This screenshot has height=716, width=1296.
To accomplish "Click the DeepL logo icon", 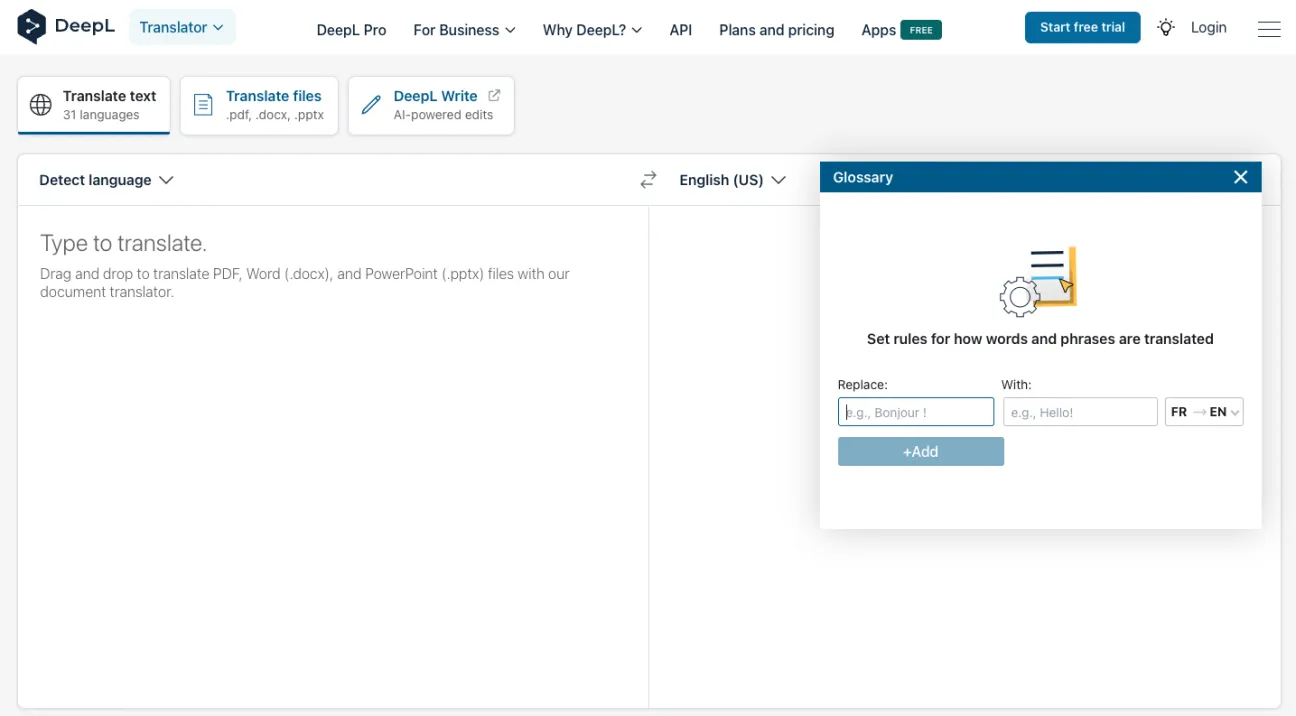I will coord(32,27).
